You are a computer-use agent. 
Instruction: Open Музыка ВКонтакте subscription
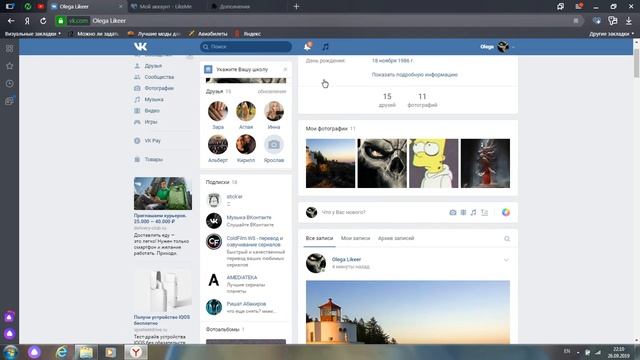(x=249, y=218)
